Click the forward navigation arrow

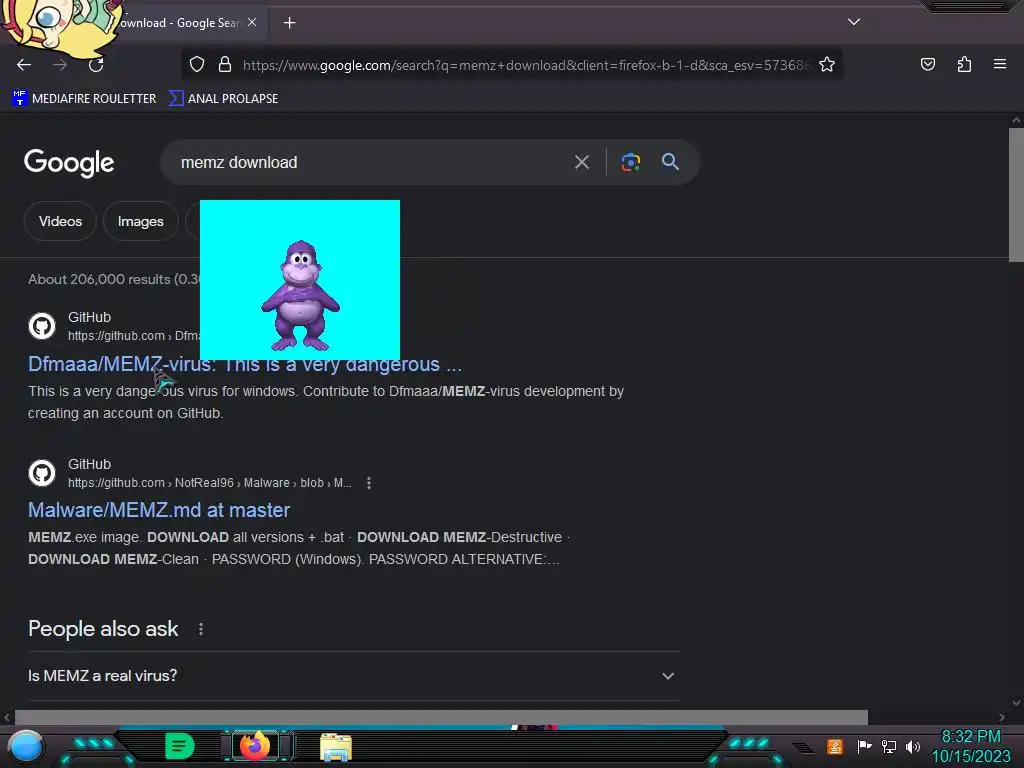point(60,65)
